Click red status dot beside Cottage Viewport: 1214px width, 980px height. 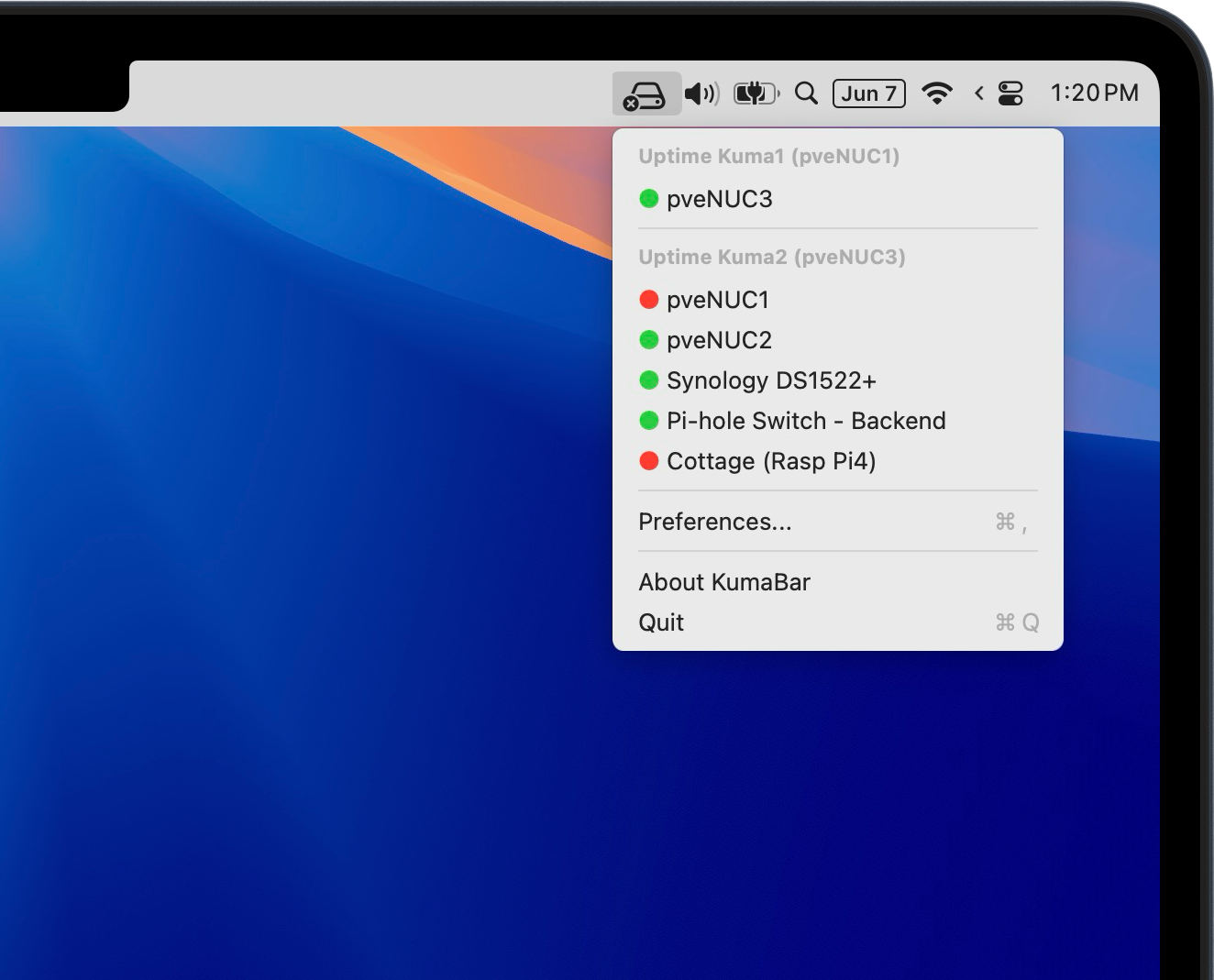click(x=649, y=460)
